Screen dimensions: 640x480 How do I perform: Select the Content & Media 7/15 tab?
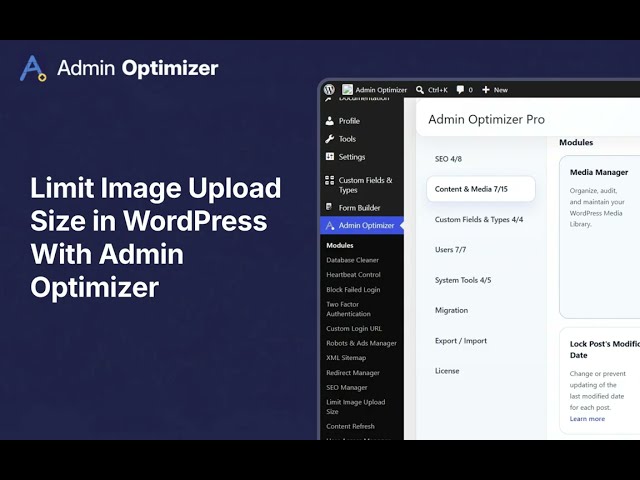tap(481, 189)
